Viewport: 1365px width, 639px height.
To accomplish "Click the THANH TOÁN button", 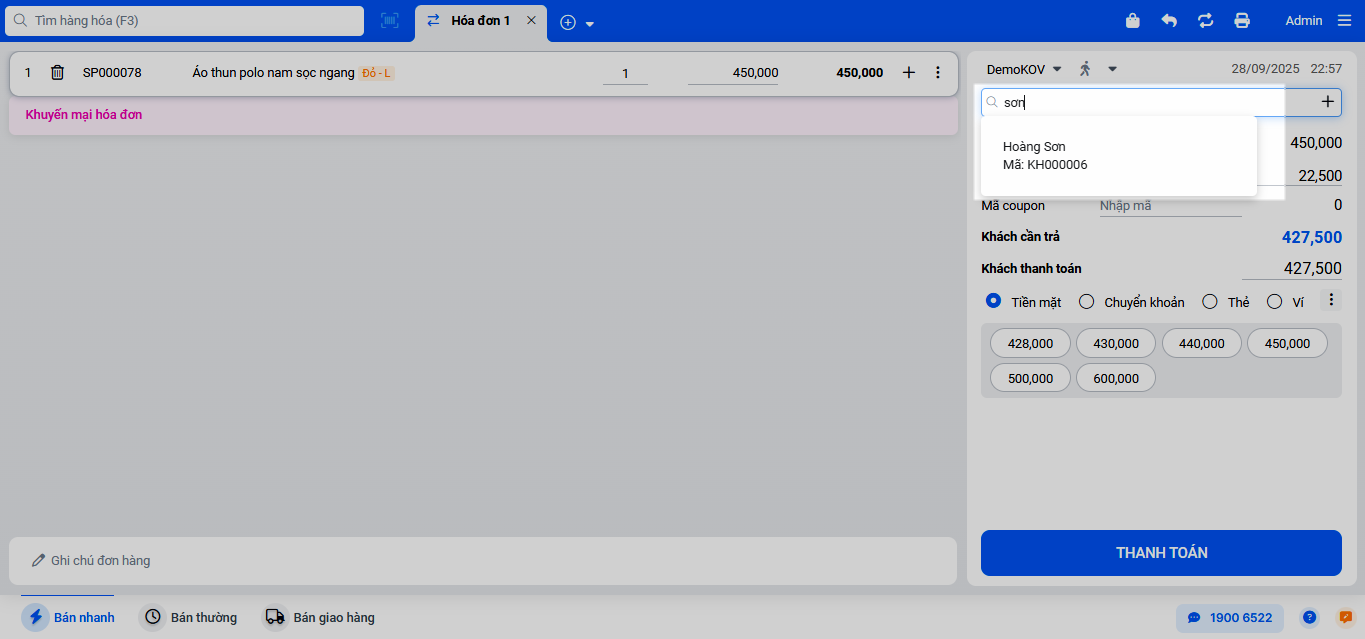I will (1161, 553).
